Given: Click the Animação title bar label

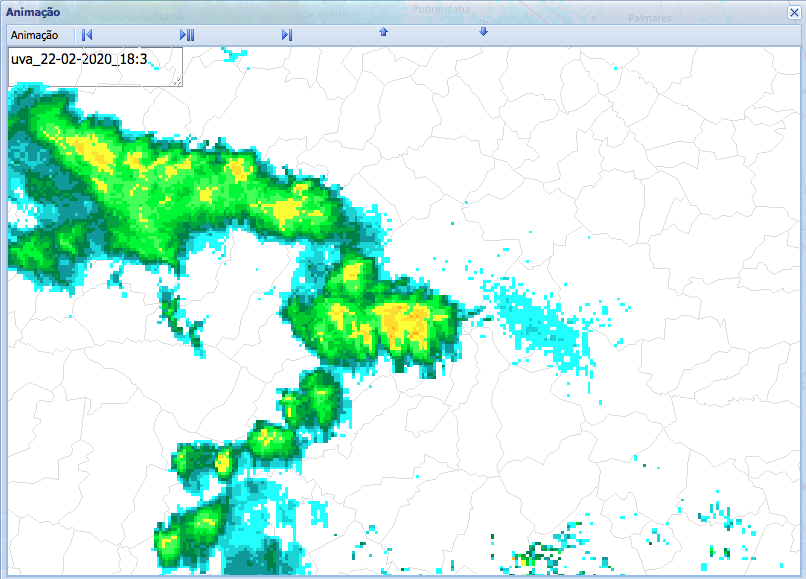Looking at the screenshot, I should tap(32, 10).
